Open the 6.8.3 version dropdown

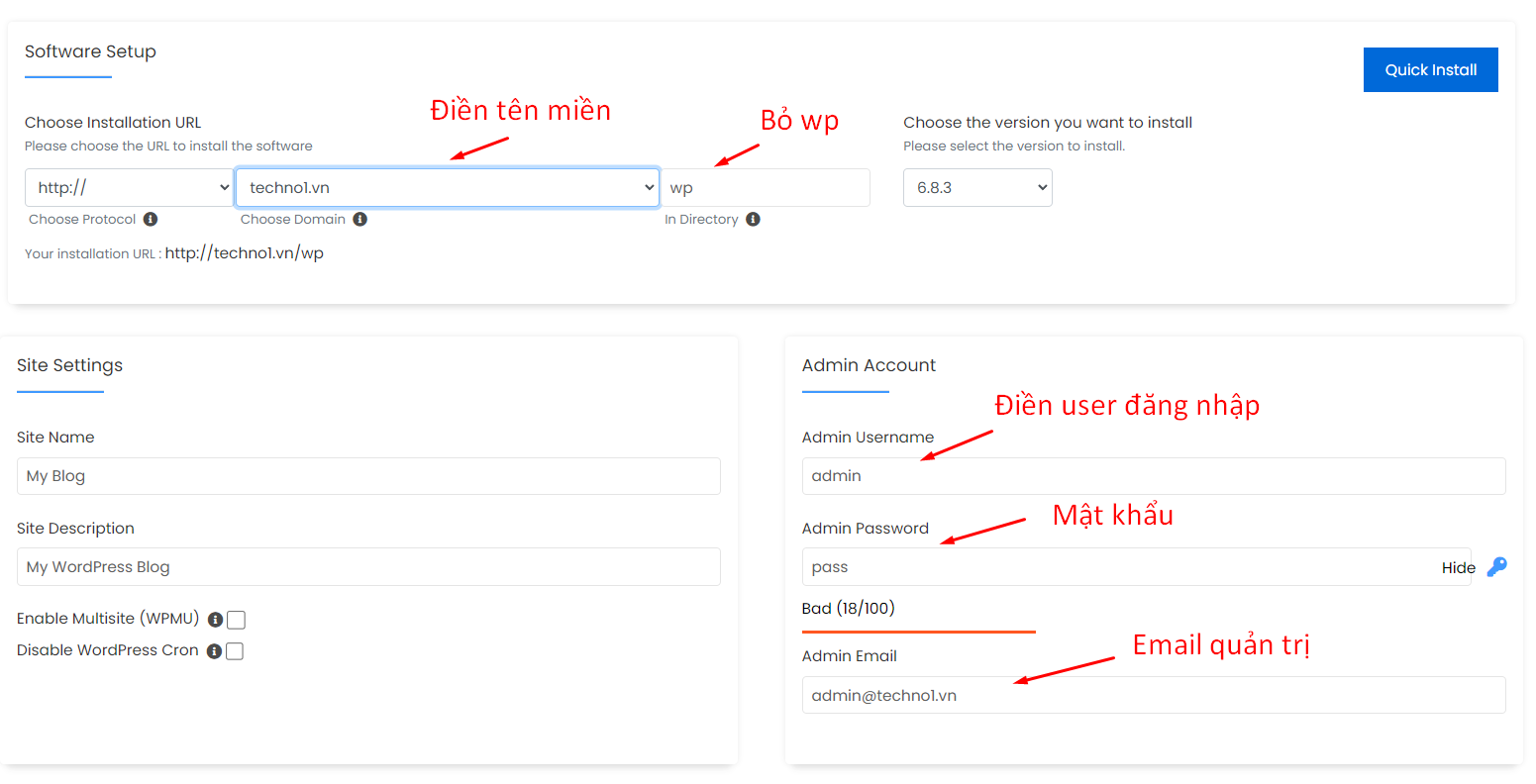(976, 188)
